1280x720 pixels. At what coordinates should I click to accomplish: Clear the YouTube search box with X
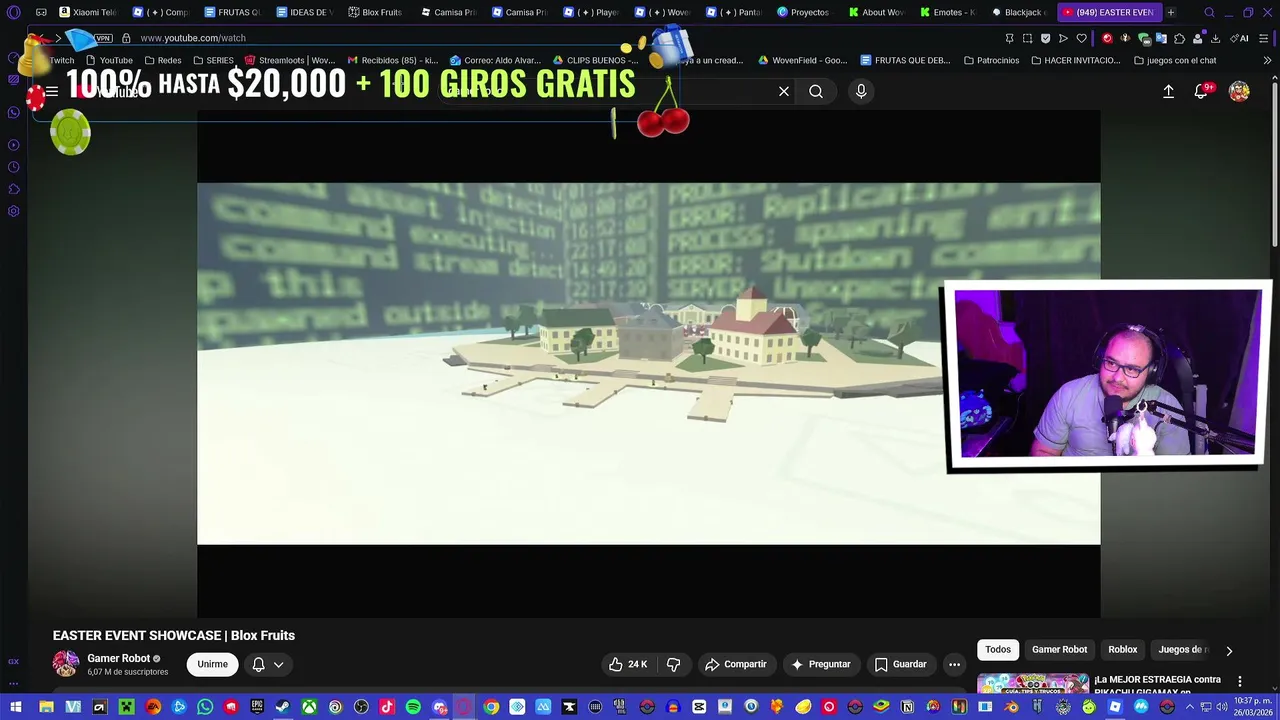tap(784, 91)
